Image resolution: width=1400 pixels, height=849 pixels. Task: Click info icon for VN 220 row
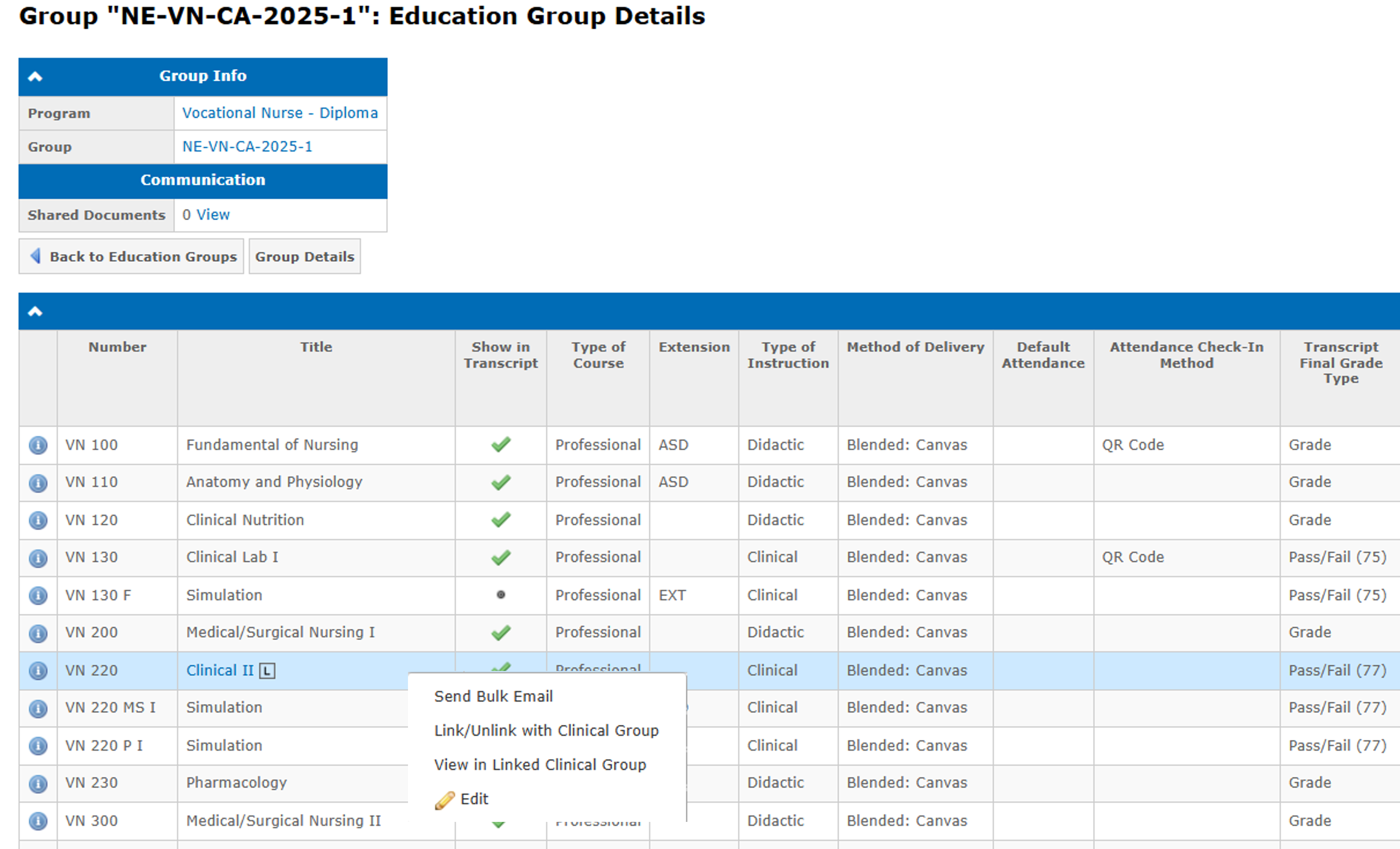tap(38, 671)
